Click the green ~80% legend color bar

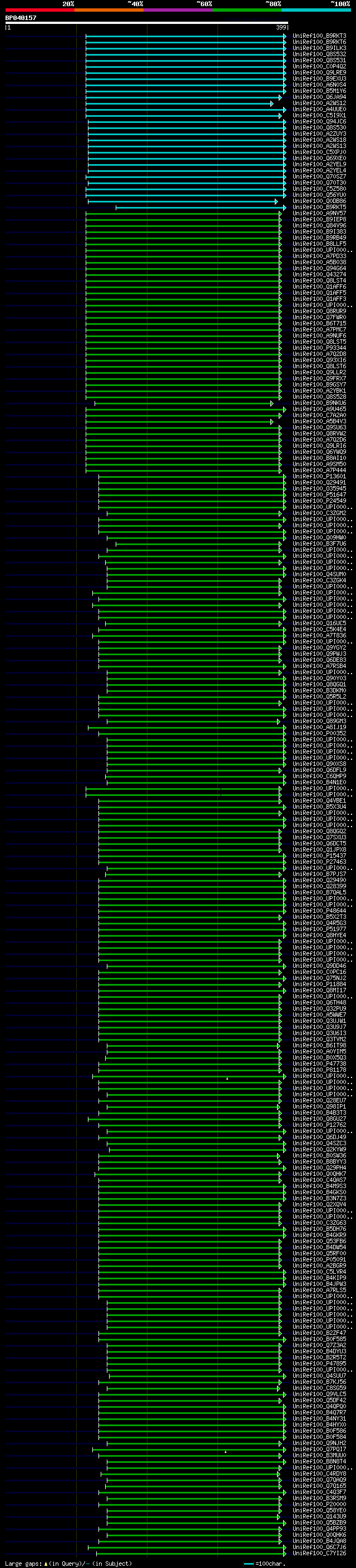[247, 10]
